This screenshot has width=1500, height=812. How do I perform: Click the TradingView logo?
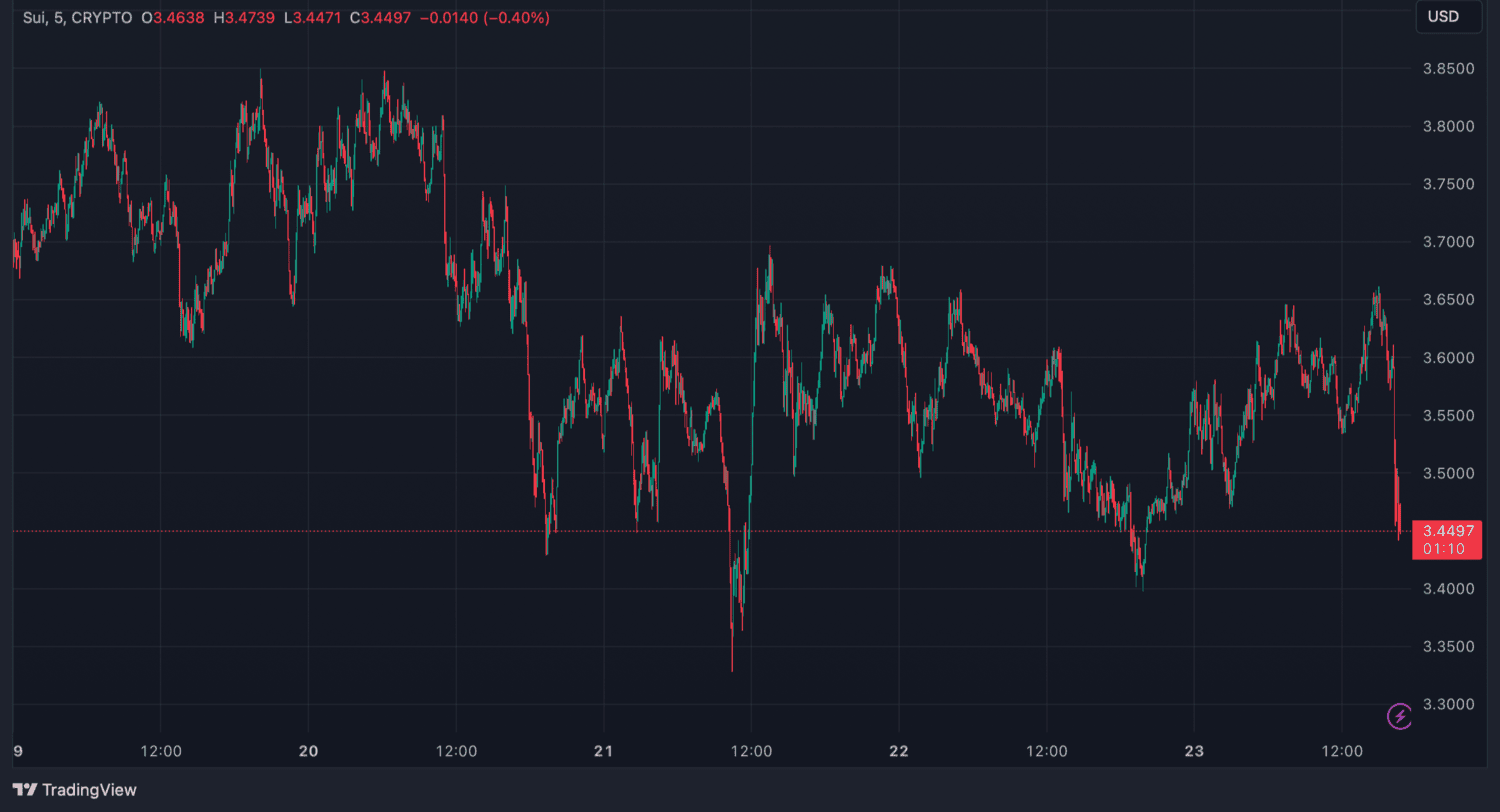(x=75, y=790)
